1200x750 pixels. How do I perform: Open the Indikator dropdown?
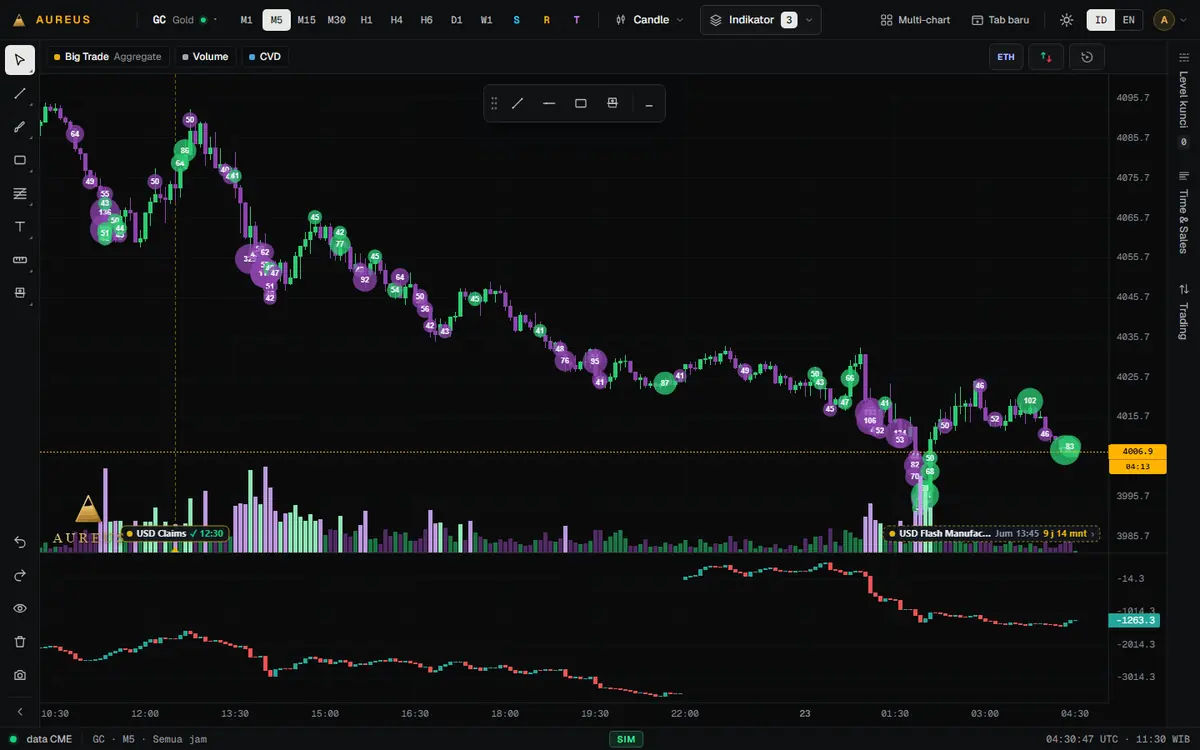(x=761, y=20)
